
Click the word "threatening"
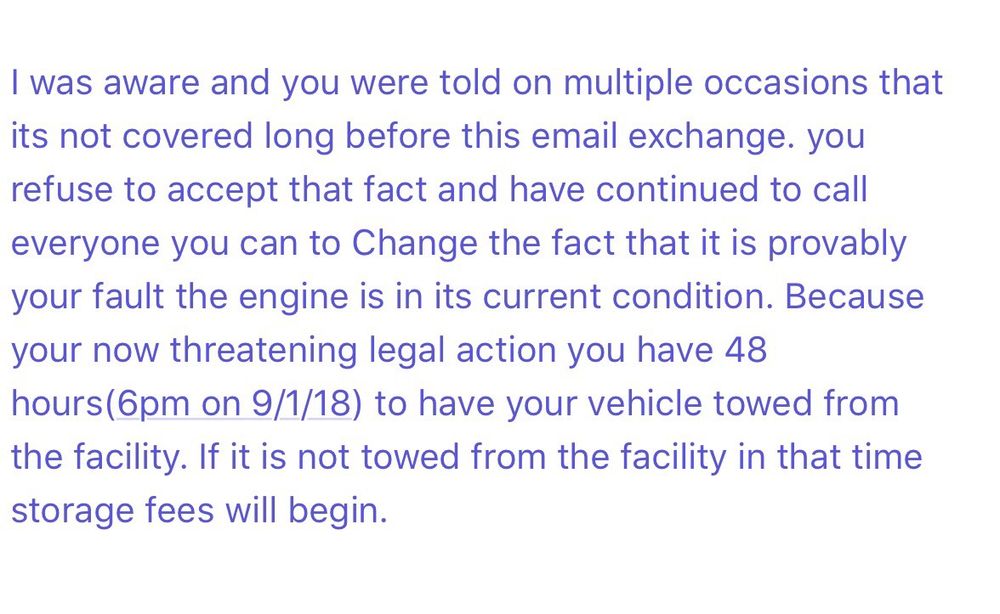(x=264, y=351)
